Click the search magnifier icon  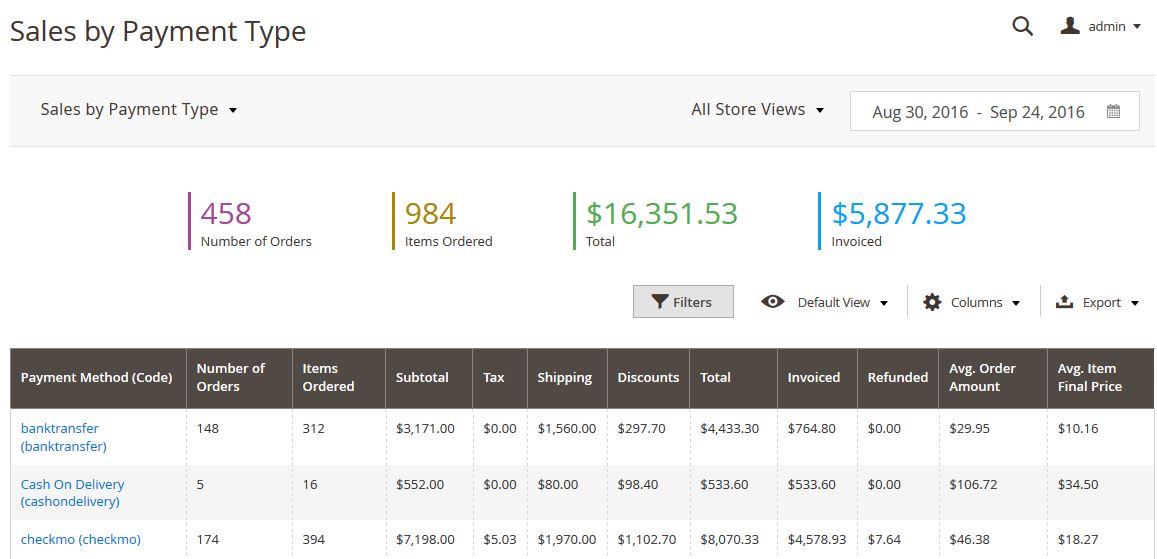point(1022,27)
